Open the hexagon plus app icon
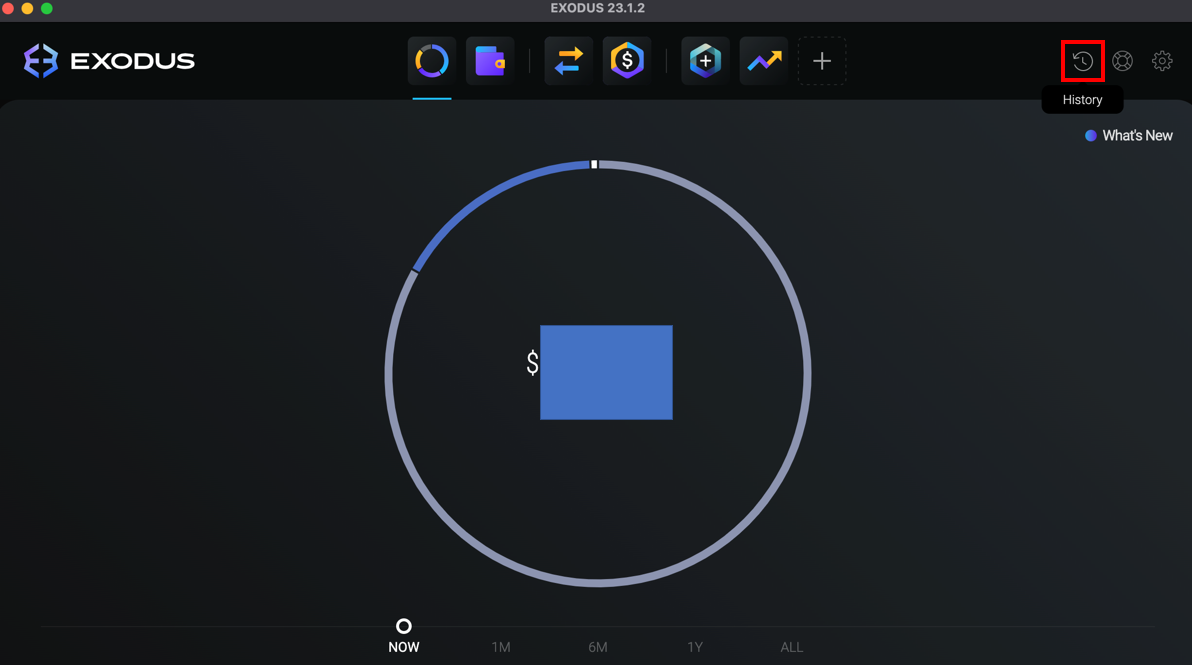 [x=705, y=61]
